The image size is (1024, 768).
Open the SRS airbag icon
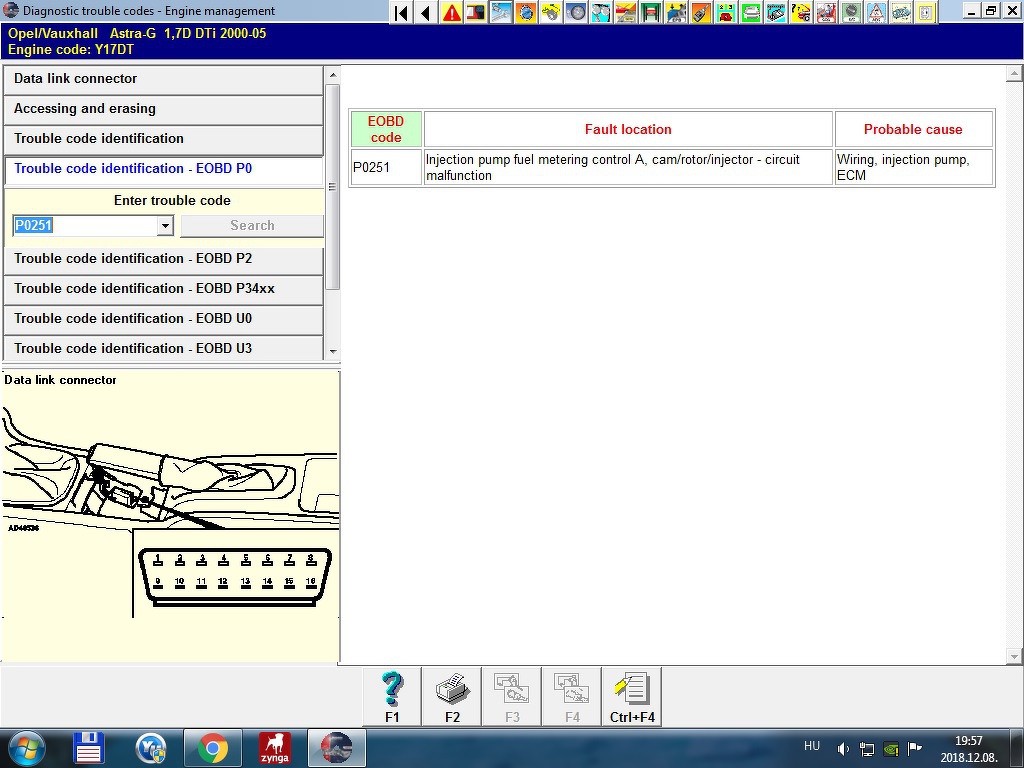[825, 12]
